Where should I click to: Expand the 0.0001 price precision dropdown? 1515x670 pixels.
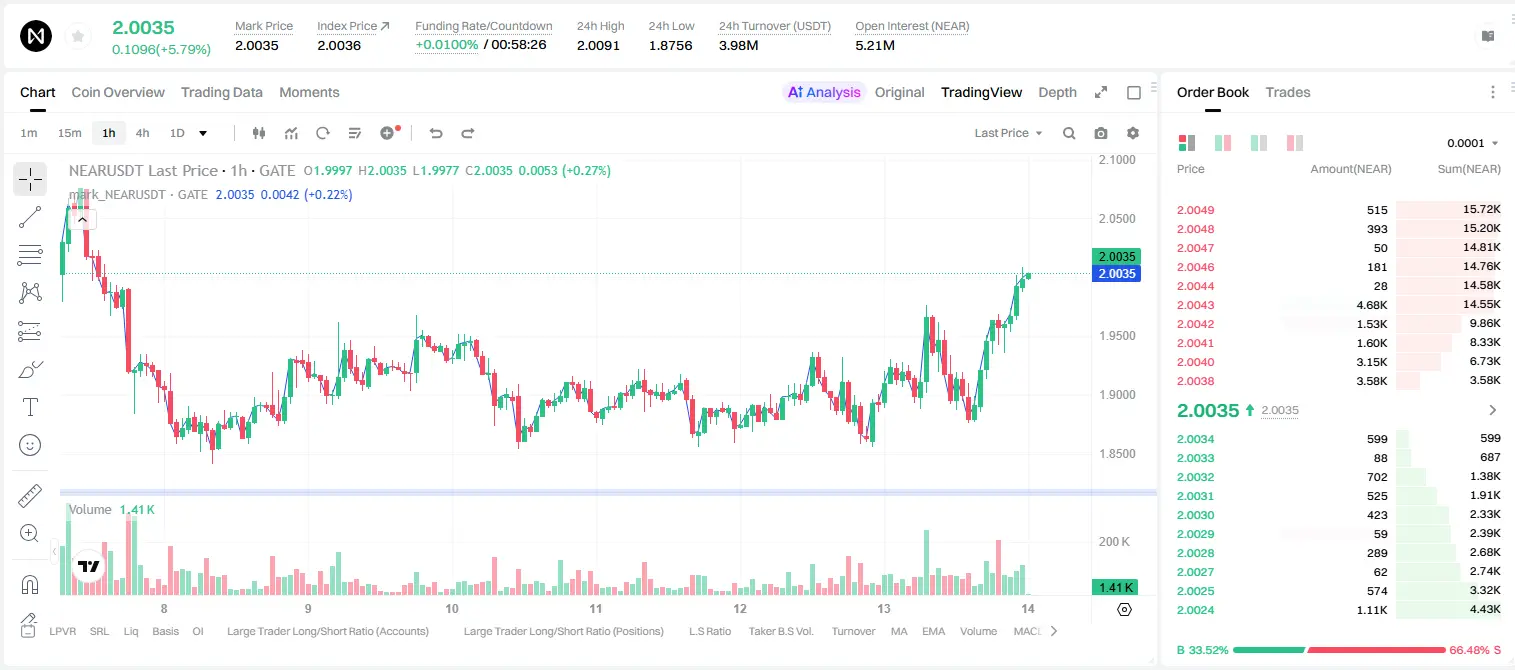tap(1473, 143)
